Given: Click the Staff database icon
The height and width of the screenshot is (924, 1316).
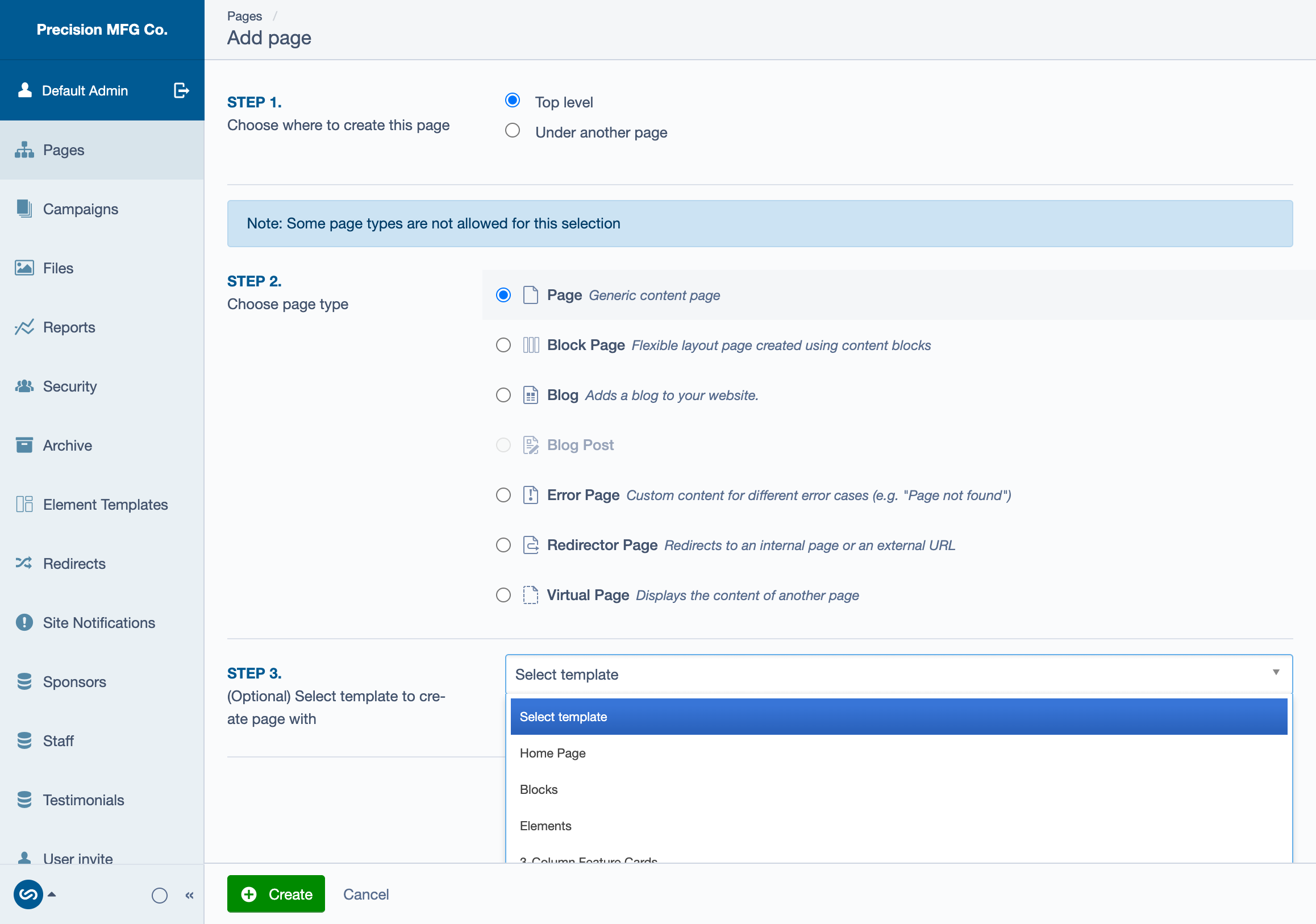Looking at the screenshot, I should 24,740.
